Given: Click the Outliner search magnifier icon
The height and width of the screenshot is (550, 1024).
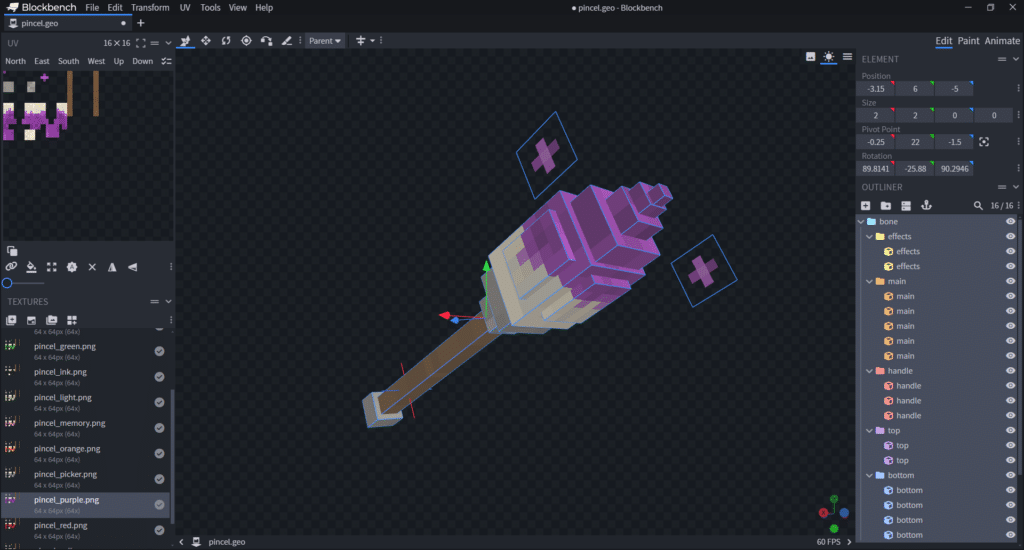Looking at the screenshot, I should (x=978, y=206).
